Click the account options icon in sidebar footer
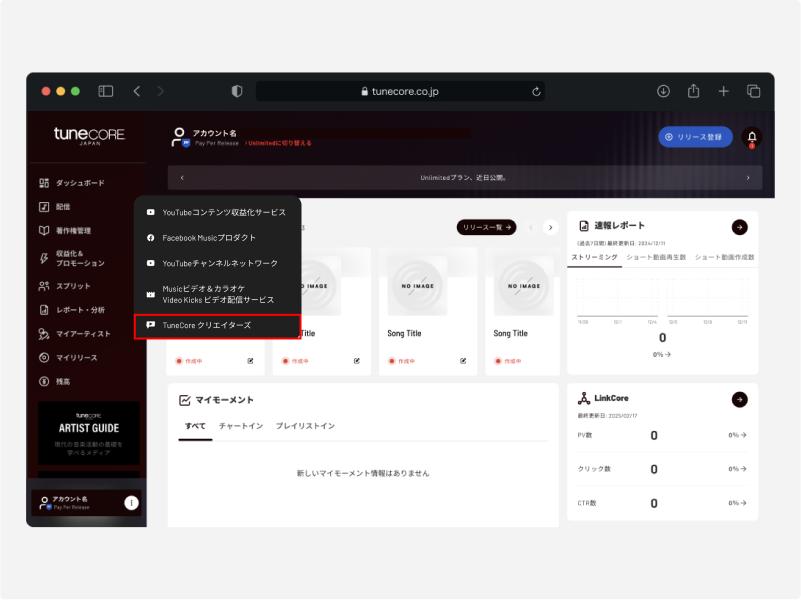This screenshot has height=600, width=801. click(131, 503)
